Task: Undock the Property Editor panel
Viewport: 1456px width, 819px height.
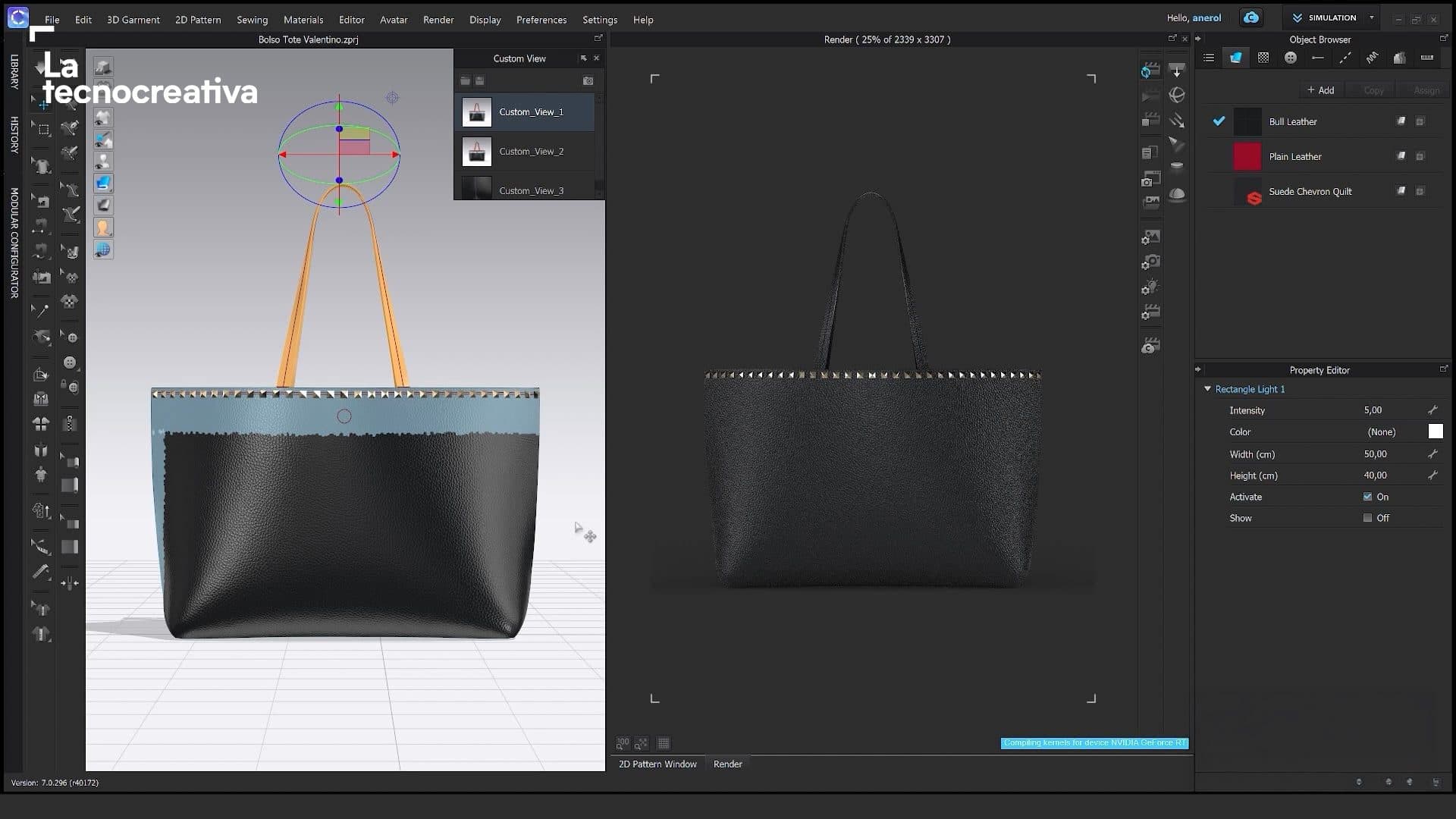Action: coord(1443,369)
